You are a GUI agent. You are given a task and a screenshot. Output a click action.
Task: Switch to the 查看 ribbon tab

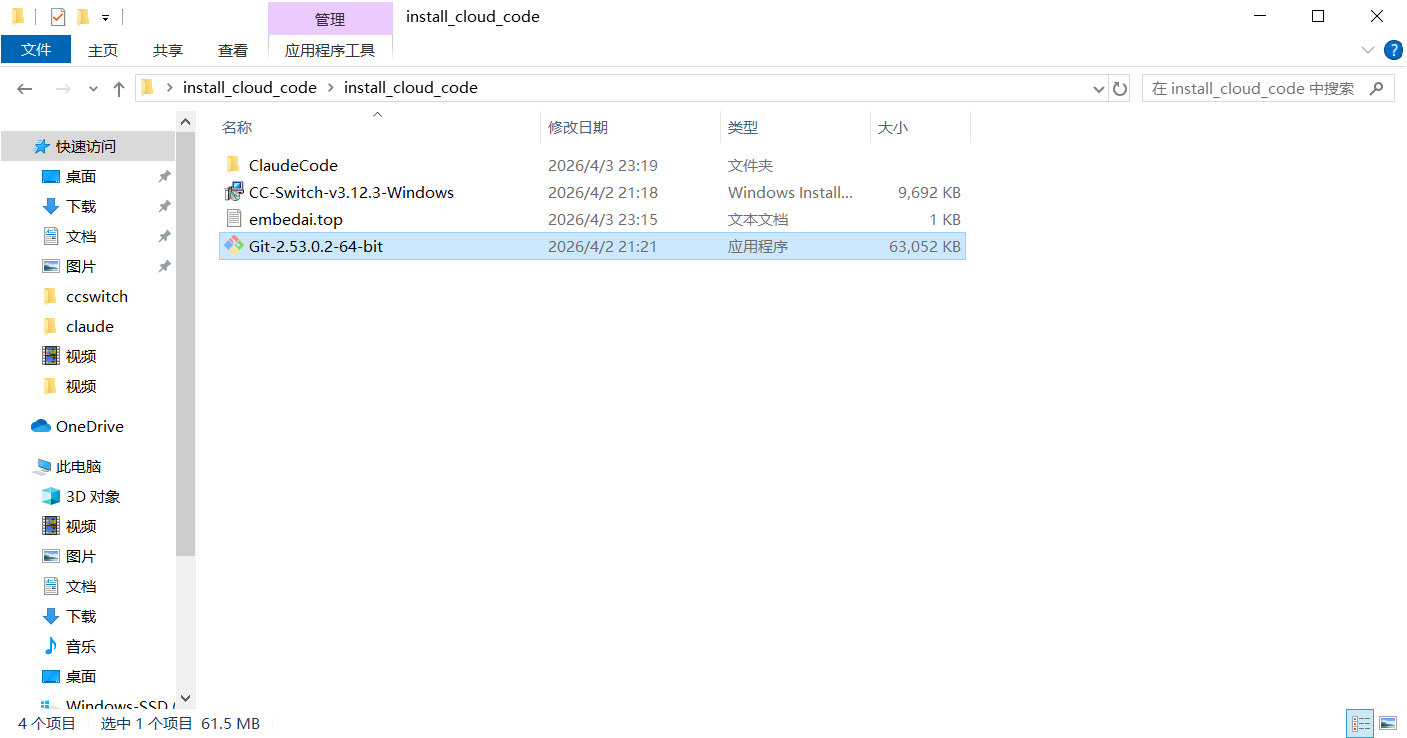click(x=233, y=50)
